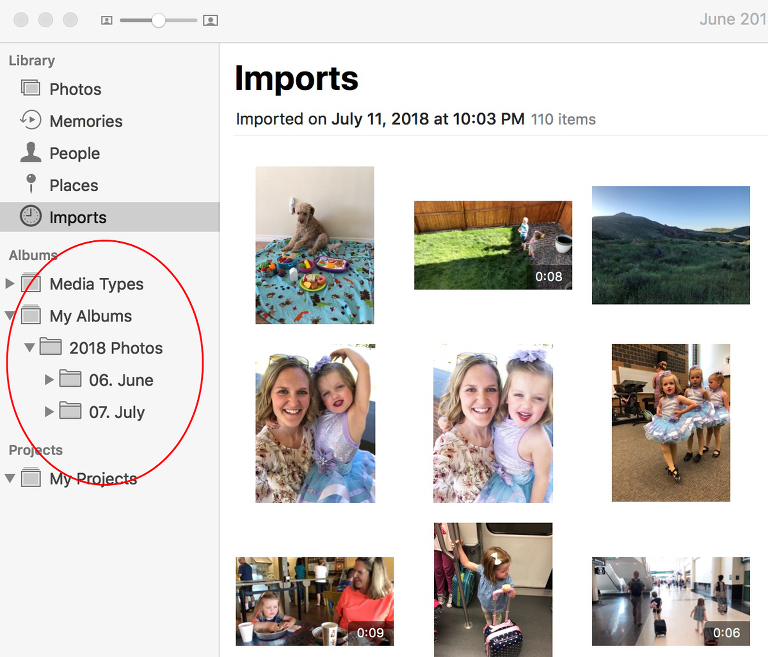Open the Photos library icon
Viewport: 768px width, 657px height.
(30, 88)
